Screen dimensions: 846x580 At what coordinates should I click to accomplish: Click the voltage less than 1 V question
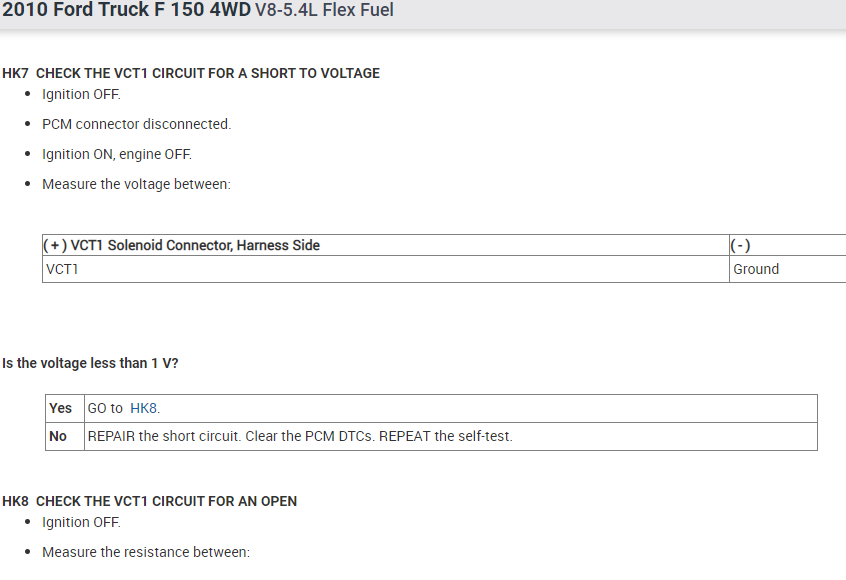pyautogui.click(x=90, y=363)
